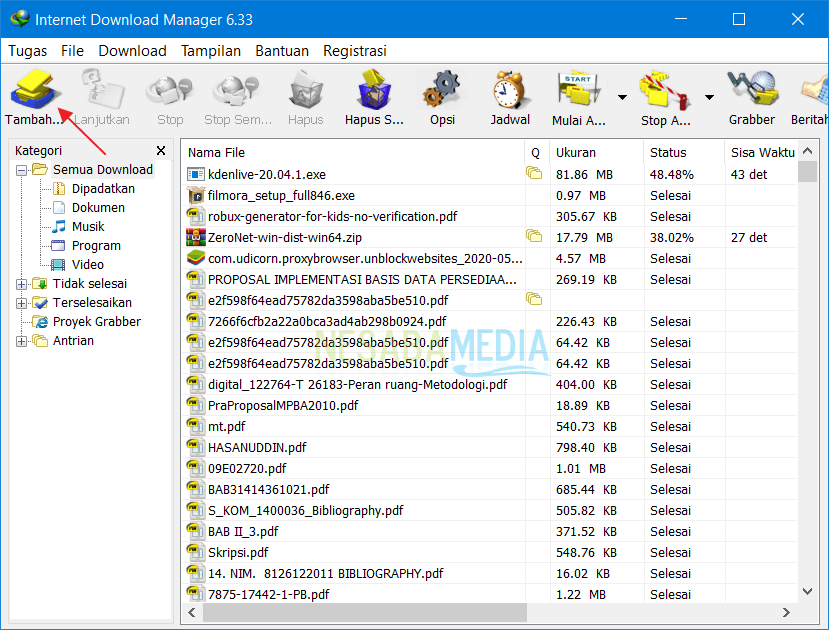Select digital_122764-T 26183-Peran ruang-Metodologi.pdf
This screenshot has height=630, width=829.
coord(357,385)
